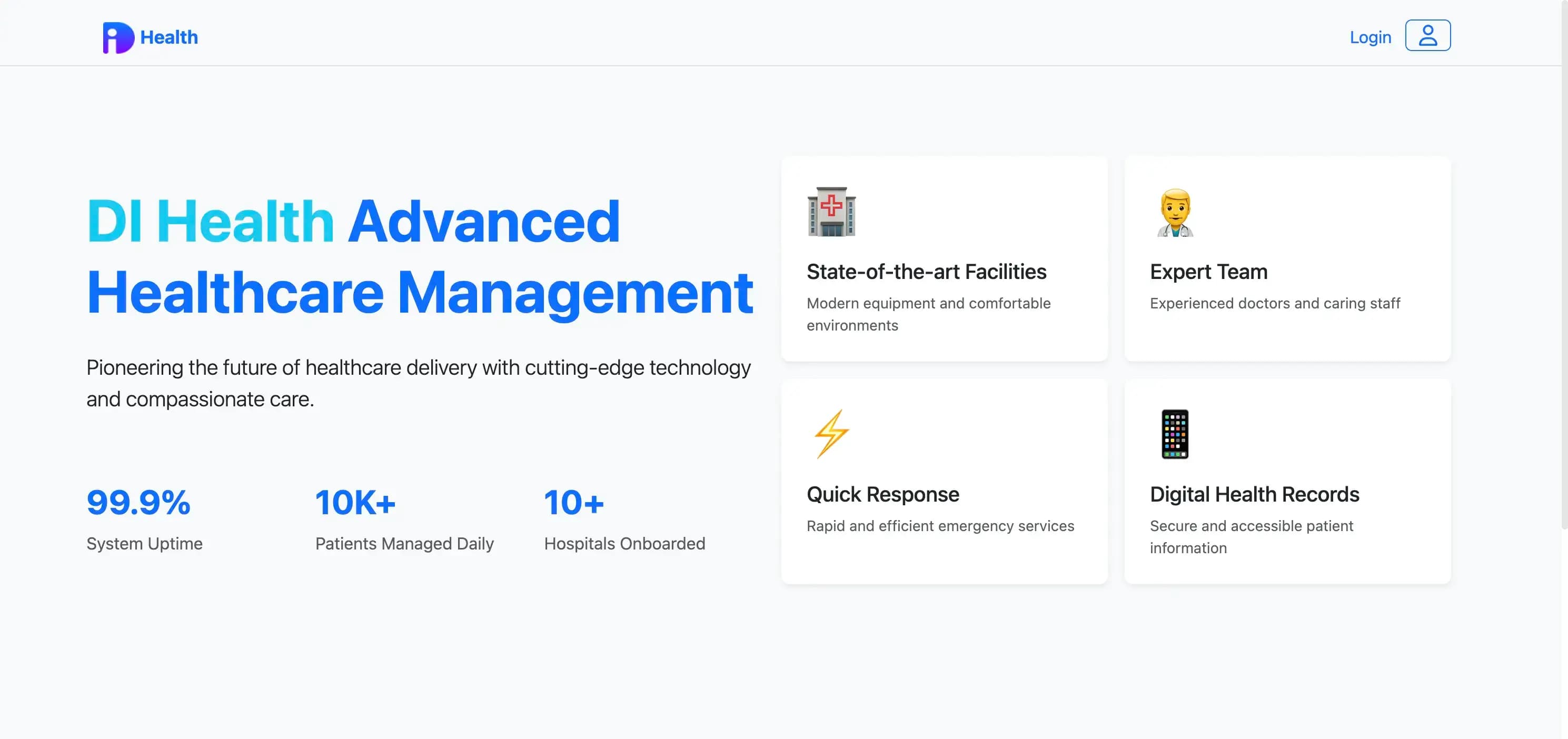Click the DI Health logo icon
The width and height of the screenshot is (1568, 739).
[x=118, y=38]
